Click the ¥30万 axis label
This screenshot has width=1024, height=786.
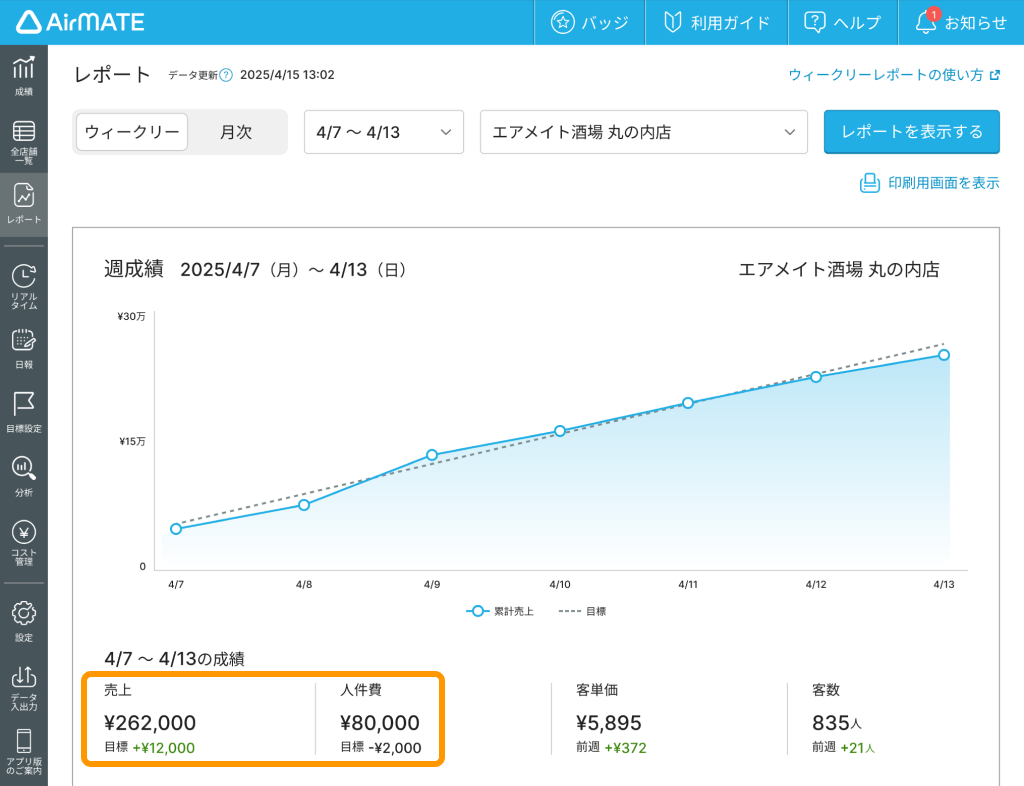[x=131, y=317]
